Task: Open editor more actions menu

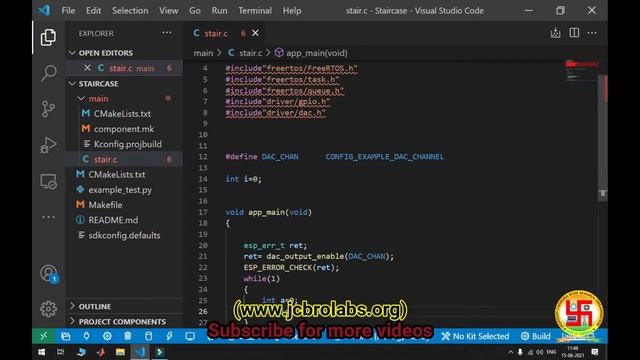Action: tap(592, 33)
